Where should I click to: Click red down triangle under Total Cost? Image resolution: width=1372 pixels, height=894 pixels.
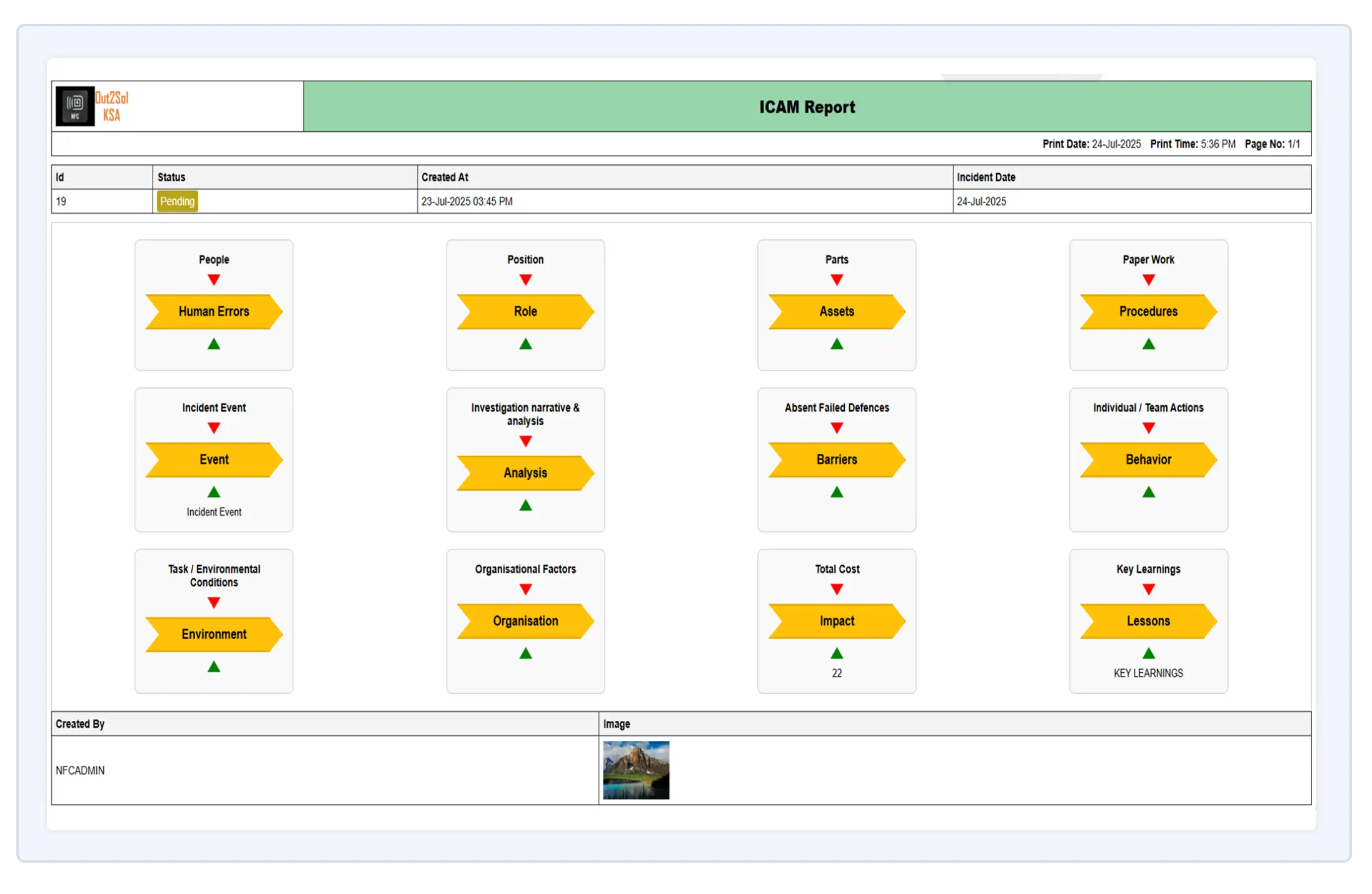[x=837, y=589]
